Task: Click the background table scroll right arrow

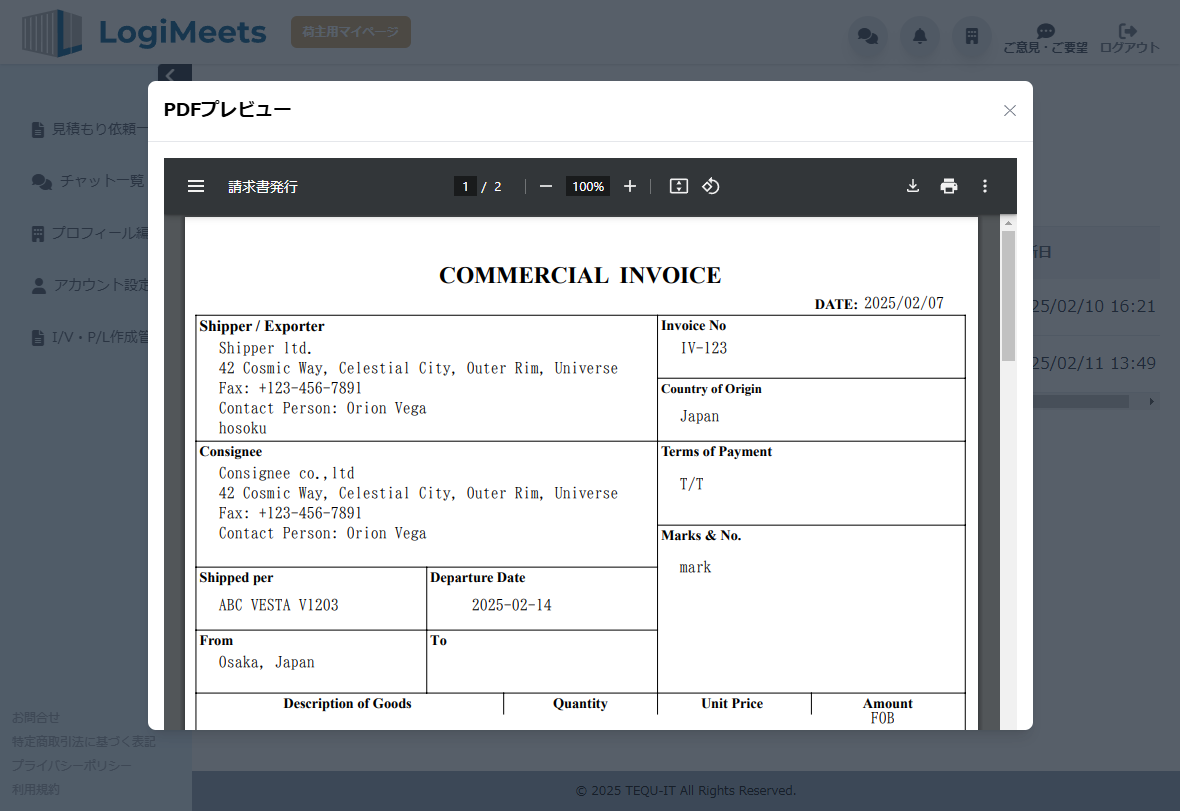Action: (1151, 402)
